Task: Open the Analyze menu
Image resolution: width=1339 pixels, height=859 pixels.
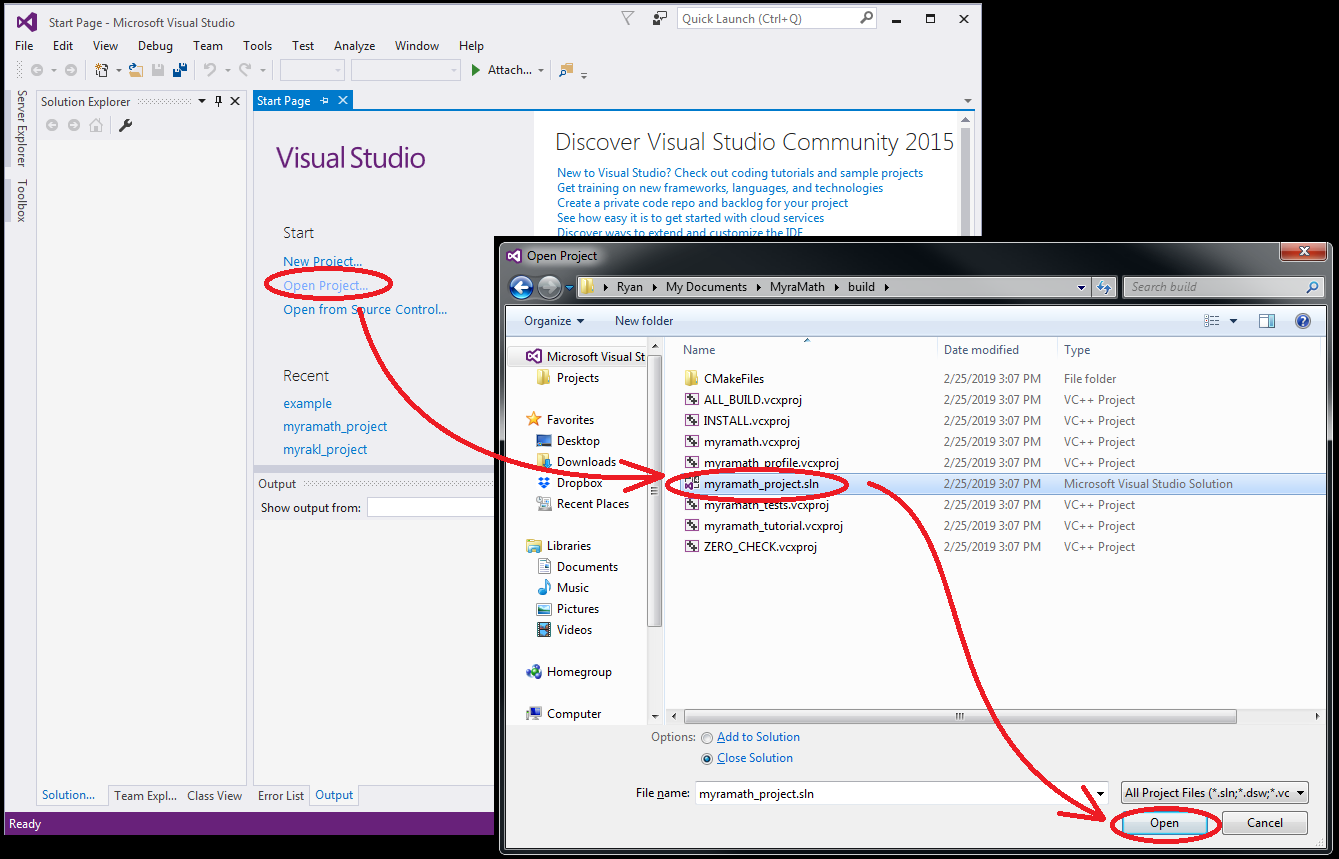Action: click(x=354, y=46)
